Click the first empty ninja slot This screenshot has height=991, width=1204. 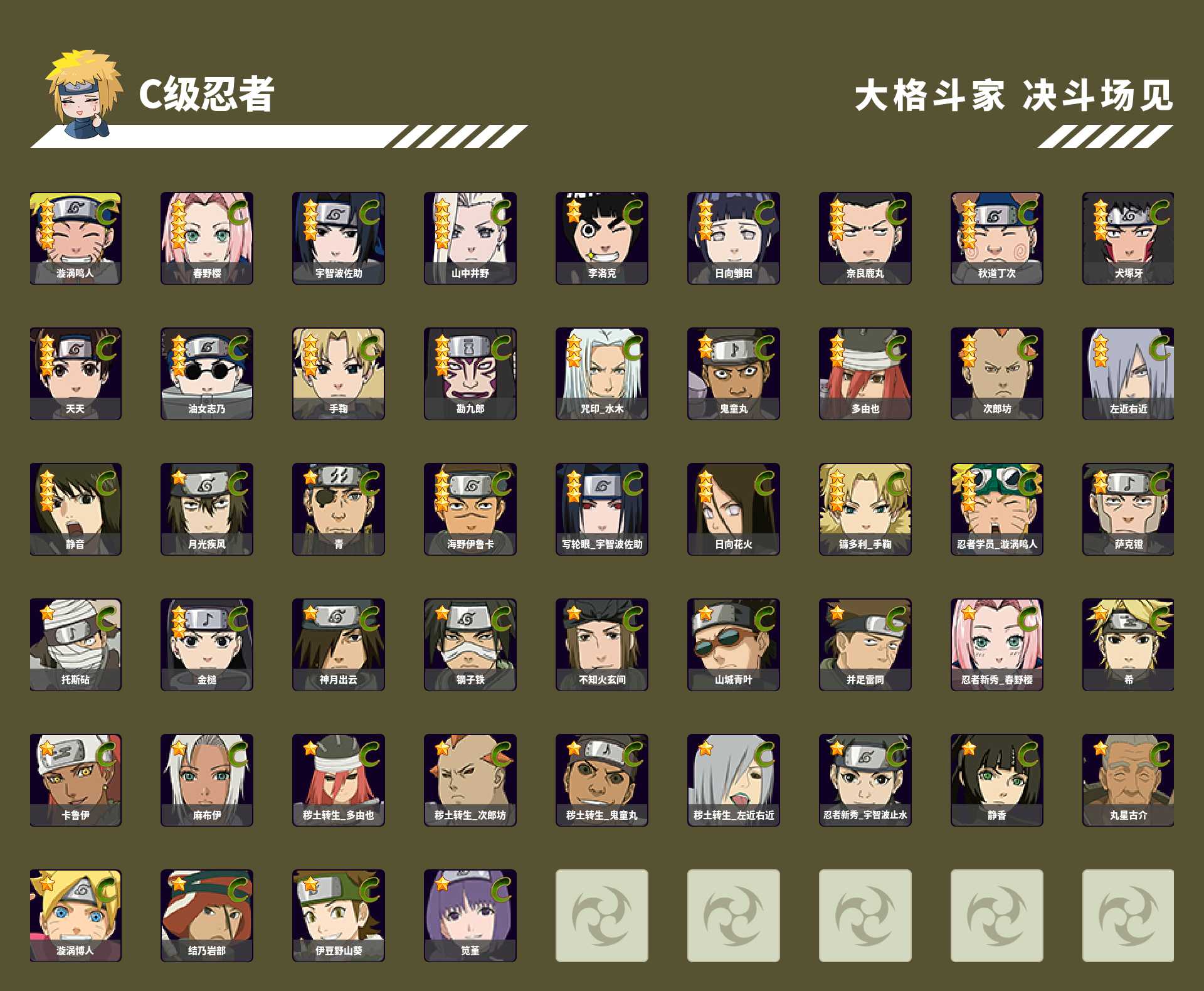click(602, 916)
